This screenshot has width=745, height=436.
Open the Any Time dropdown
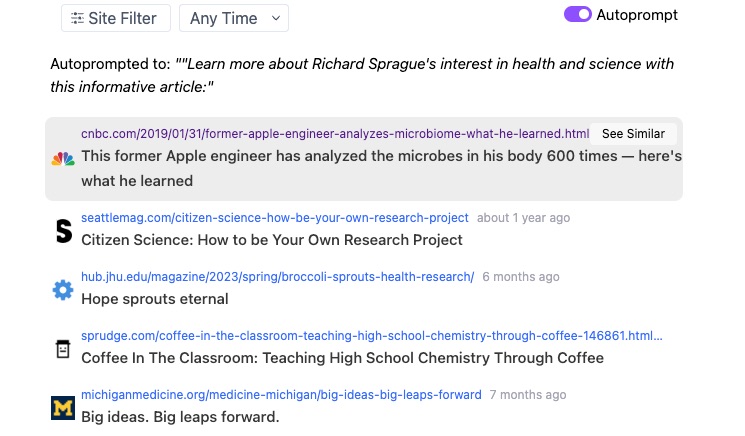click(x=233, y=18)
